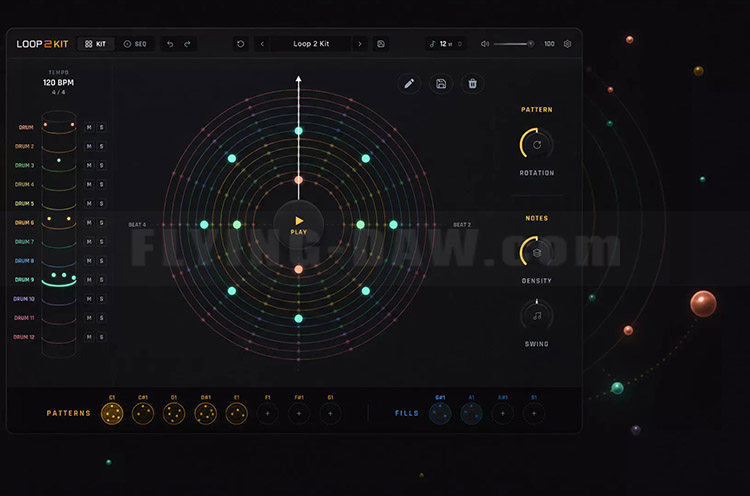750x496 pixels.
Task: Click the undo arrow icon
Action: (170, 44)
